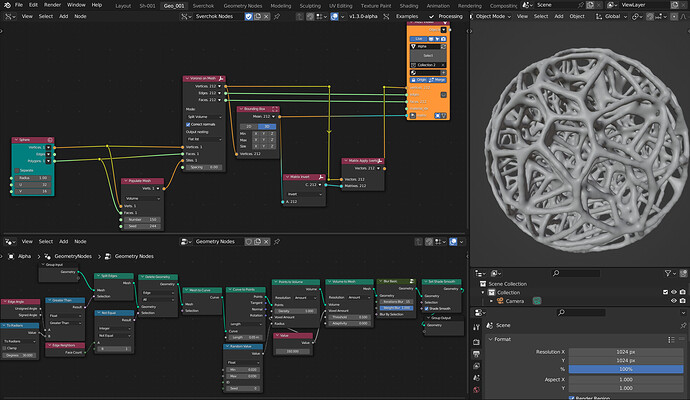Open the Render menu
Viewport: 690px width, 400px height.
click(x=52, y=5)
